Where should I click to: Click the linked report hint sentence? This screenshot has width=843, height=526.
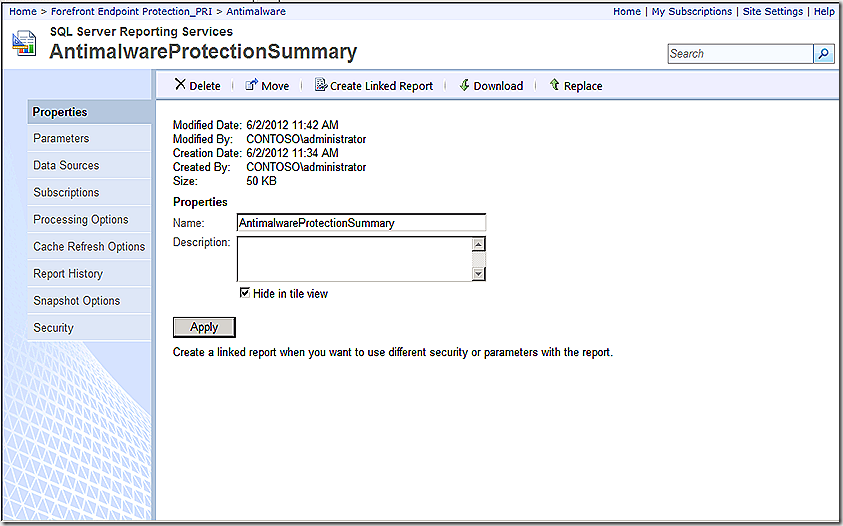tap(392, 352)
